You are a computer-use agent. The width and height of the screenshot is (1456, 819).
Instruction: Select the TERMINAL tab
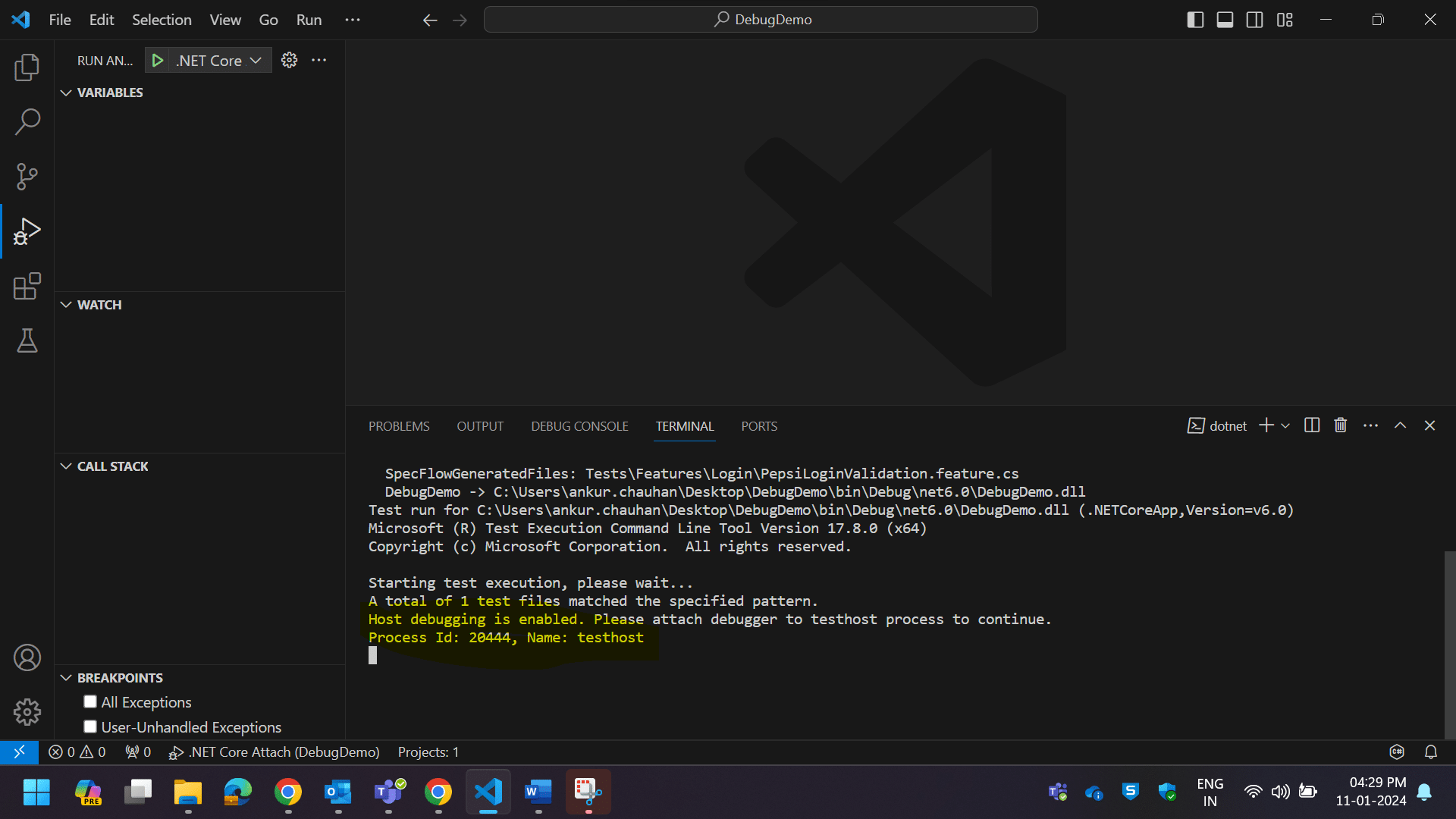coord(685,426)
